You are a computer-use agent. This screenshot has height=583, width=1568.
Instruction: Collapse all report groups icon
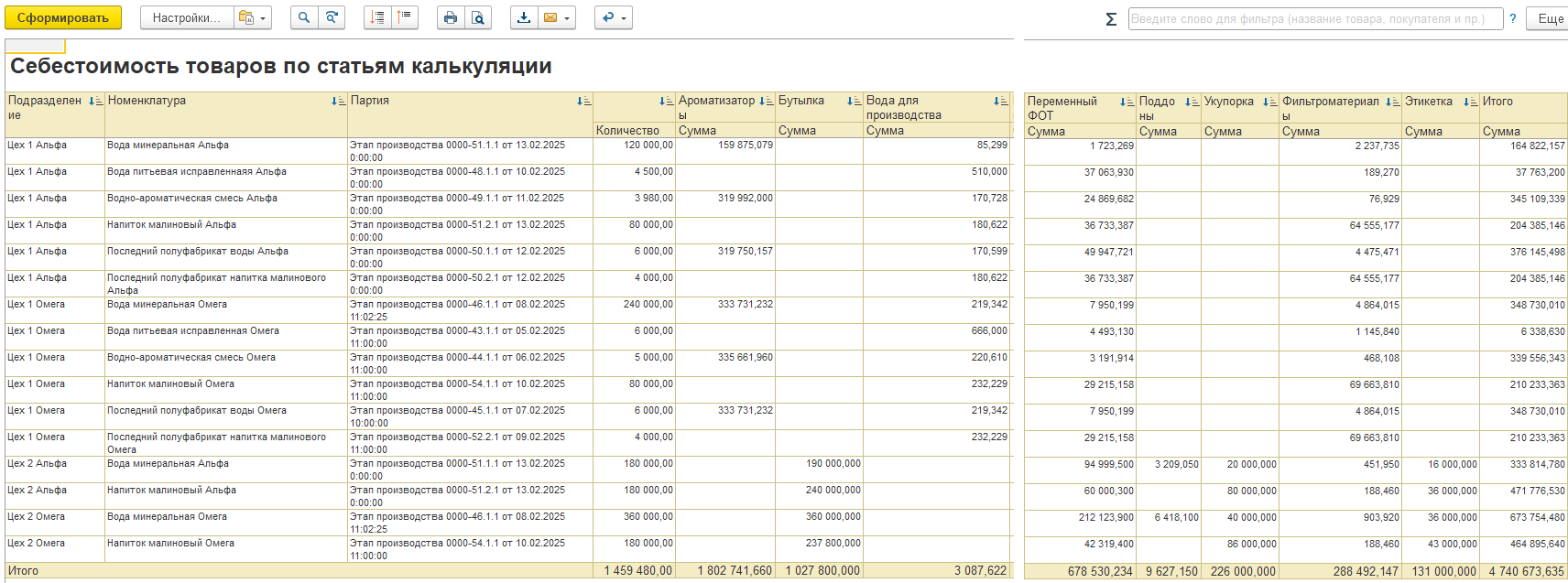click(x=404, y=18)
